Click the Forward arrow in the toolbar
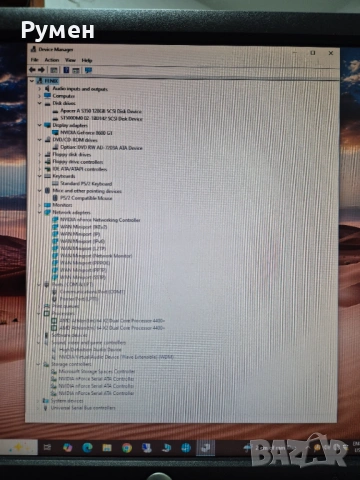 [x=41, y=70]
